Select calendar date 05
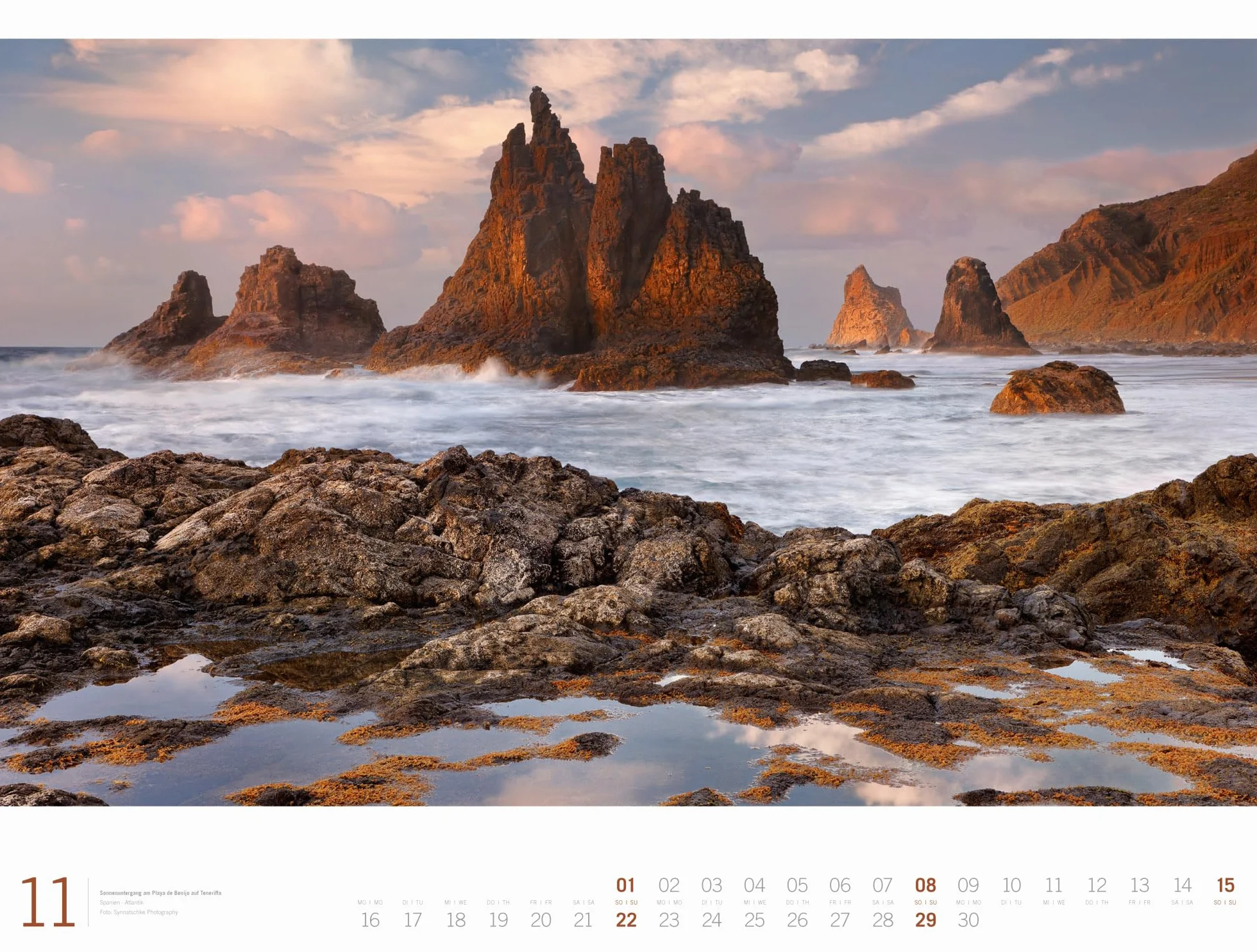Viewport: 1257px width, 952px height. 797,885
